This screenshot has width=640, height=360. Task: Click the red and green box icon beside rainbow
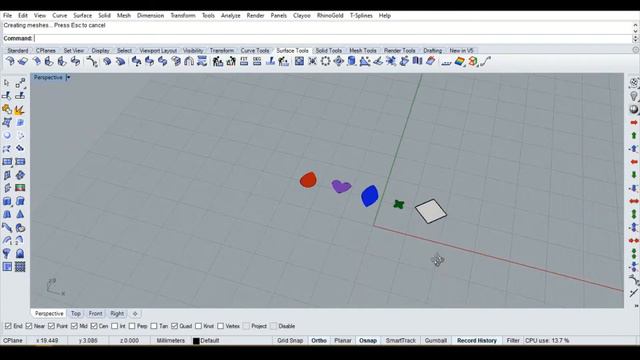point(473,62)
